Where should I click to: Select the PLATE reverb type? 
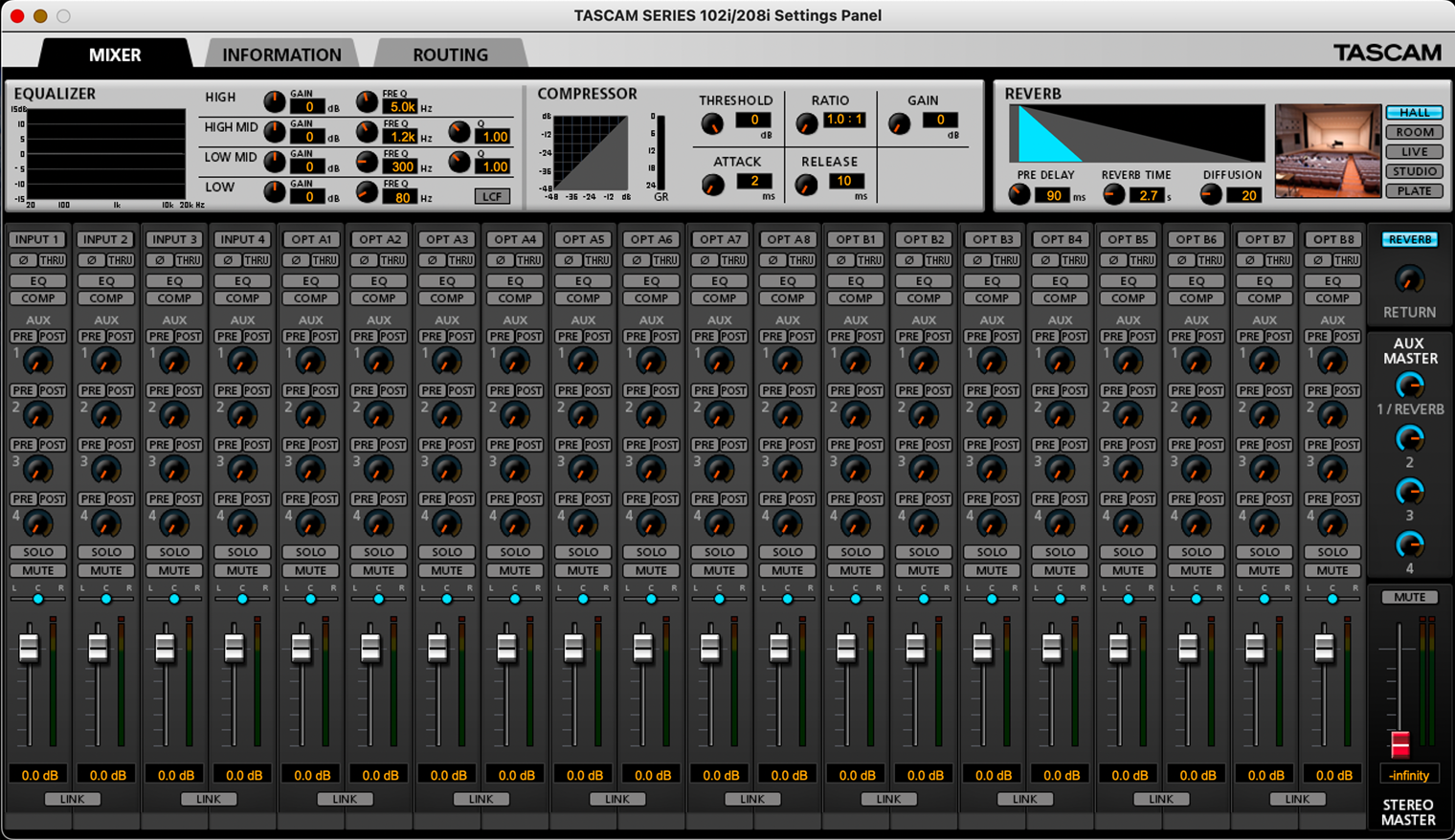(x=1414, y=190)
